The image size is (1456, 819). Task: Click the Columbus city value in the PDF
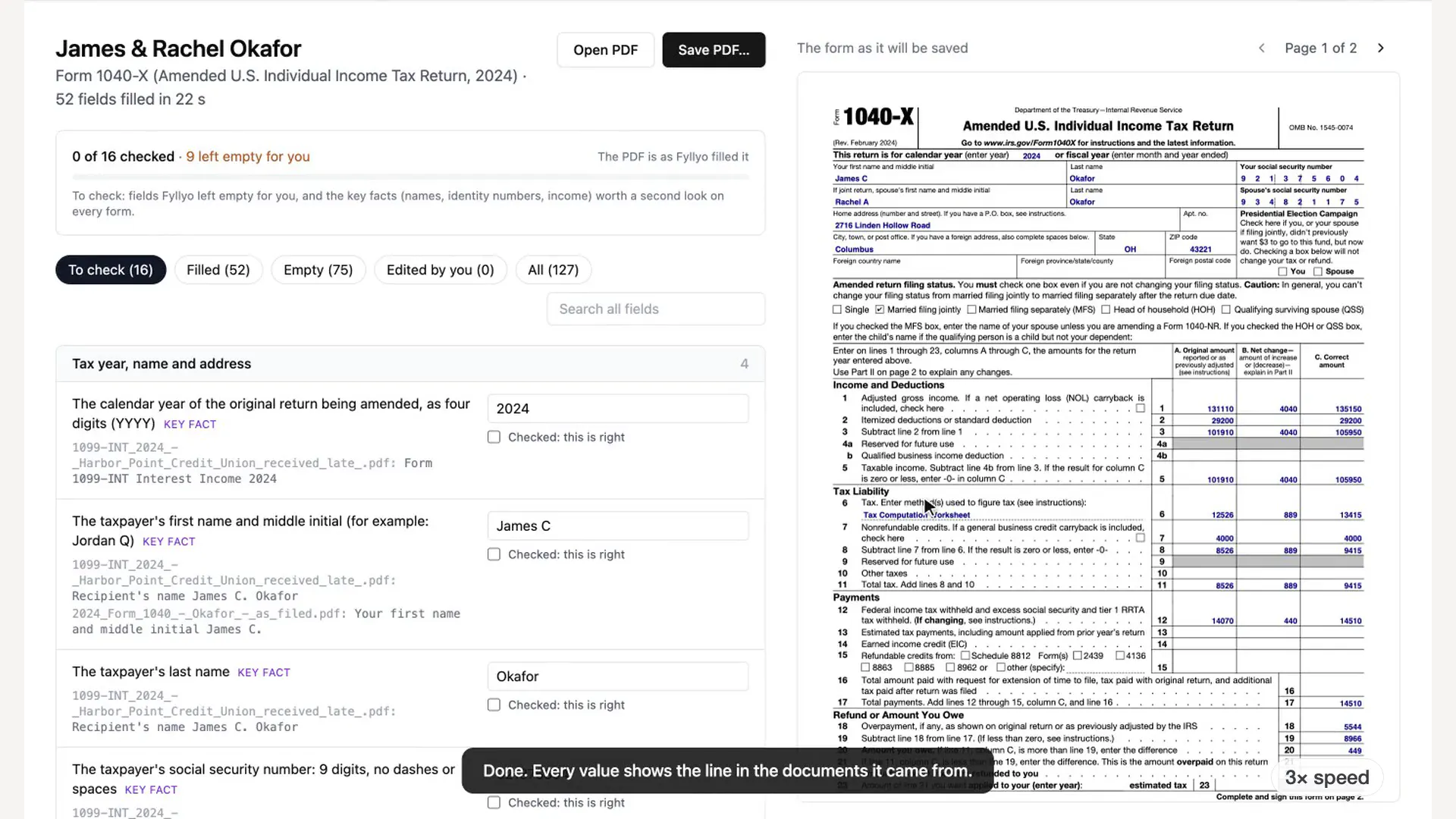854,249
